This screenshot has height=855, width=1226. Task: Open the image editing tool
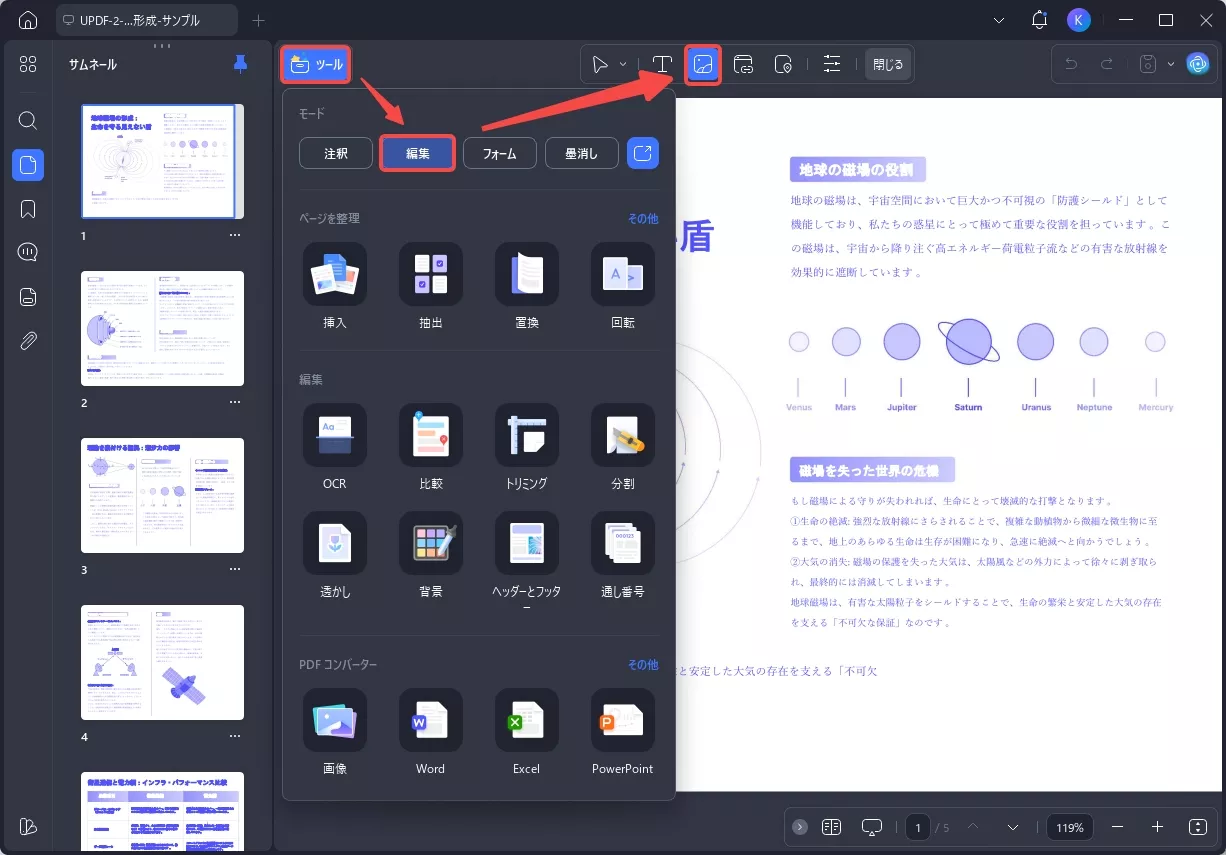click(x=704, y=63)
